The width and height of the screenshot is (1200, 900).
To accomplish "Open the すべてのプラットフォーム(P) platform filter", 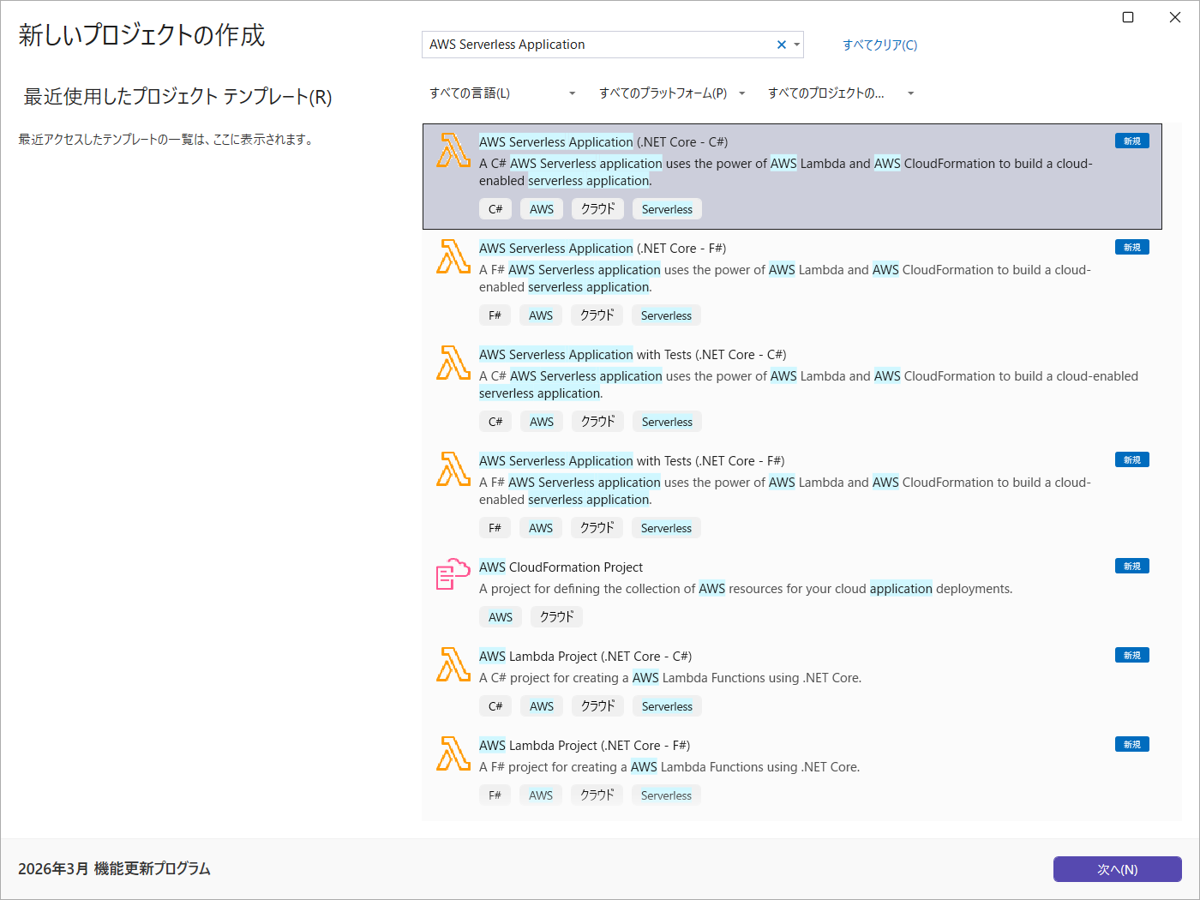I will point(672,93).
